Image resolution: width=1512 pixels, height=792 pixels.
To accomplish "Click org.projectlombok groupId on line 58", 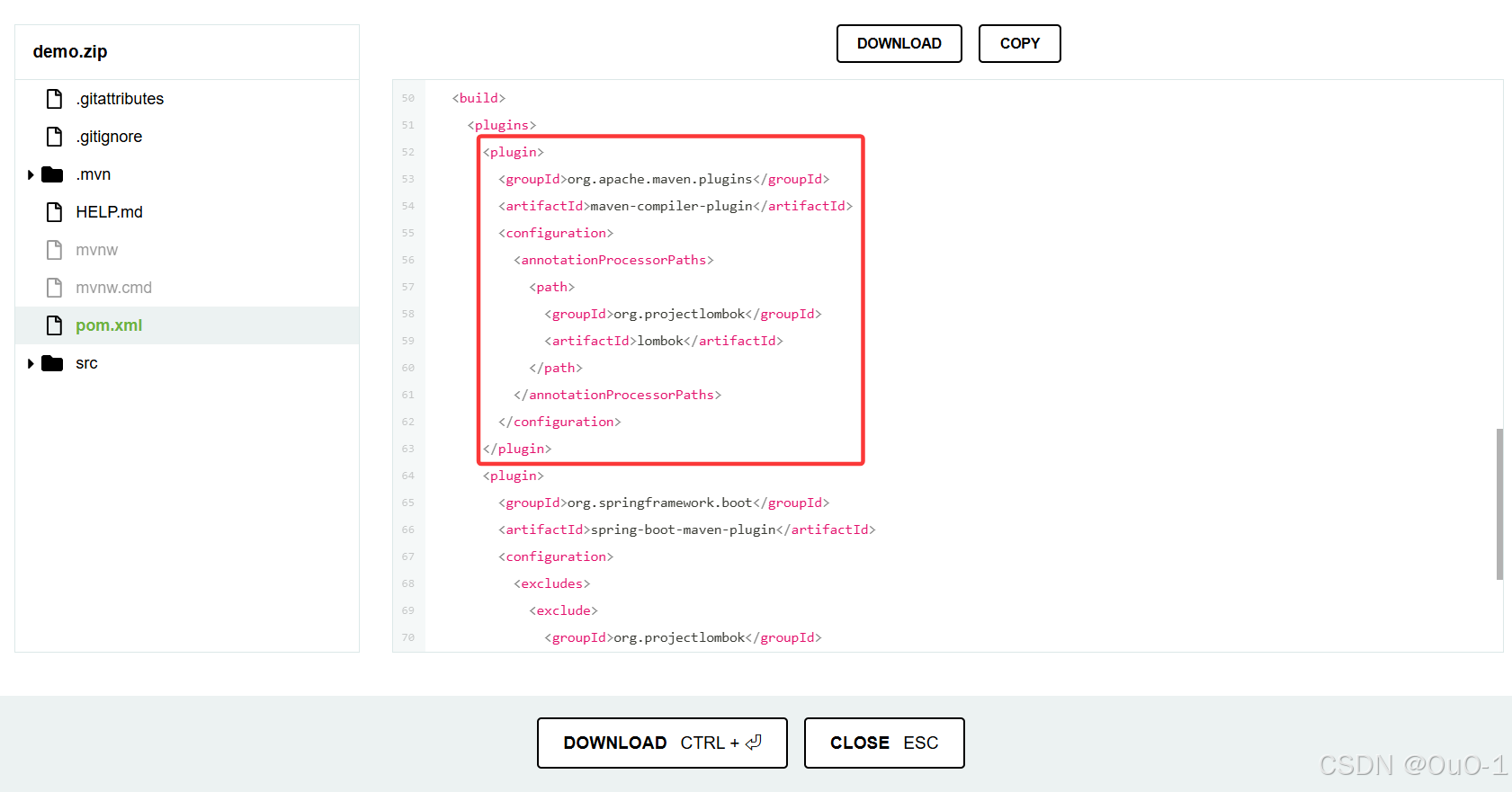I will (679, 314).
